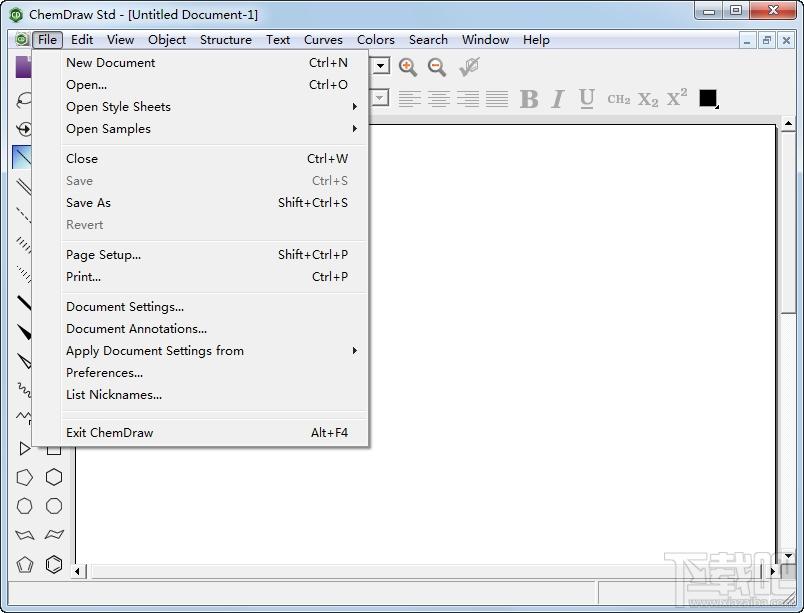
Task: Select the cyclohexane chair ring tool
Action: point(24,535)
